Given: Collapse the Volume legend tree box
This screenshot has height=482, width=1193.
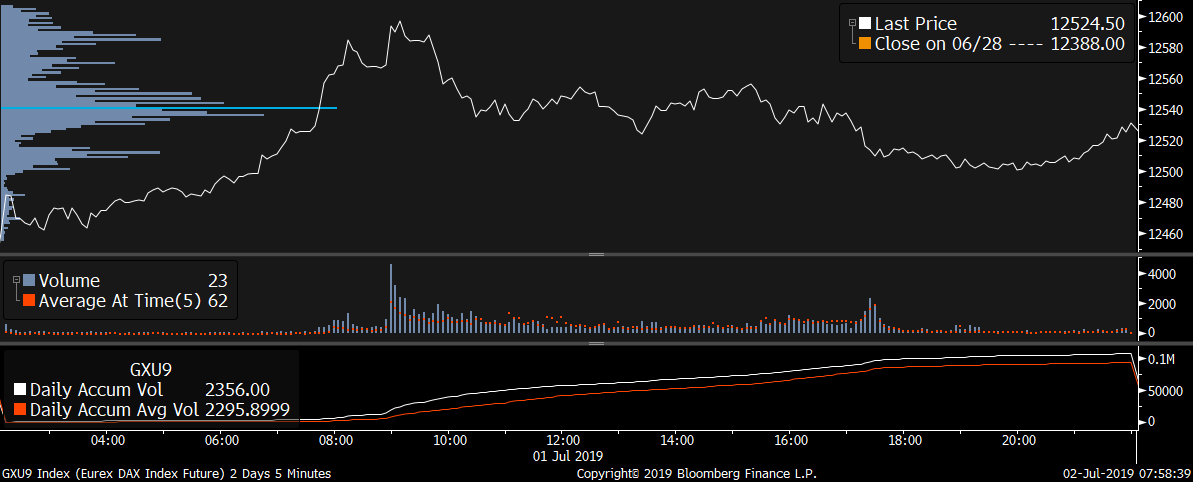Looking at the screenshot, I should 17,281.
